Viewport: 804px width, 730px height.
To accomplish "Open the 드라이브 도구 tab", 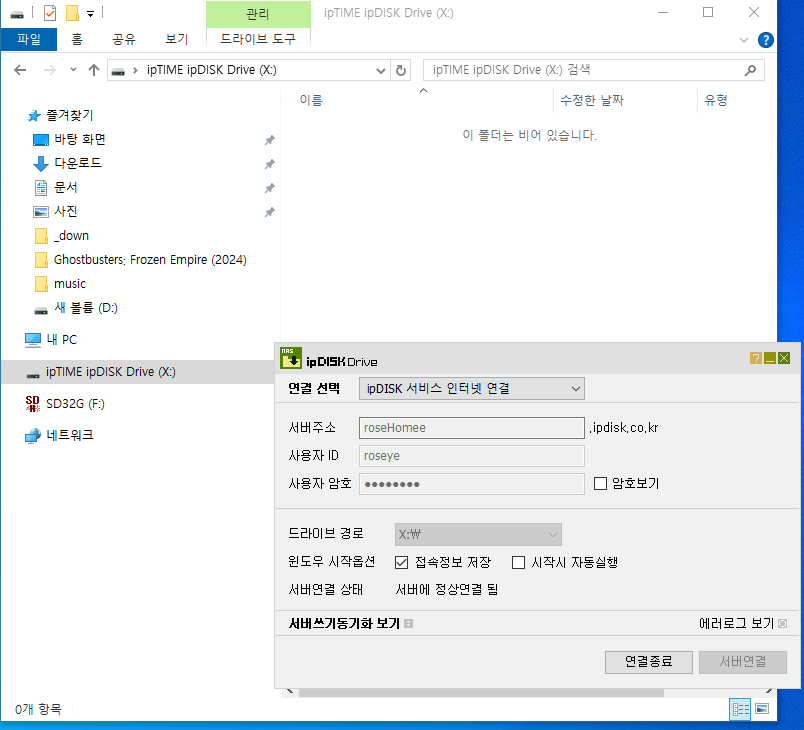I will point(258,39).
